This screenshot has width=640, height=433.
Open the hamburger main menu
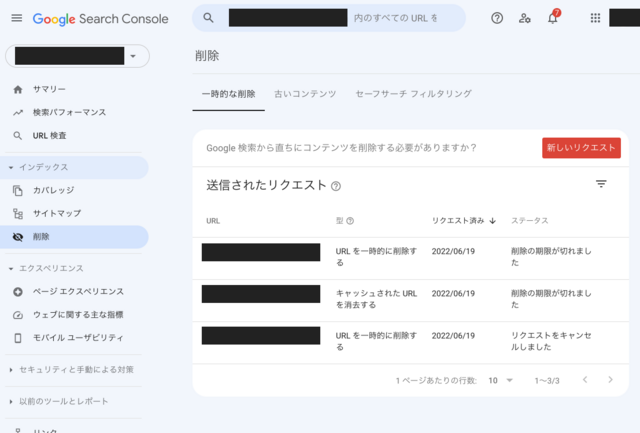17,18
